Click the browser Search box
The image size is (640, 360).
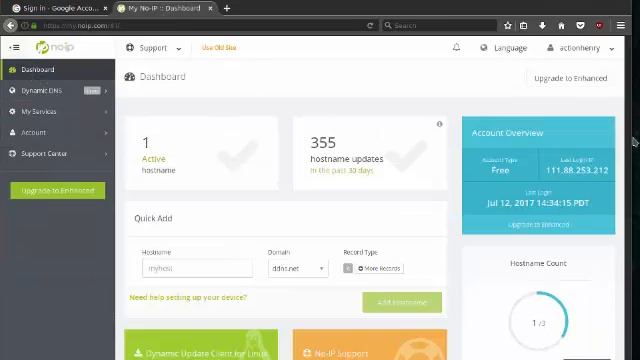click(x=439, y=25)
